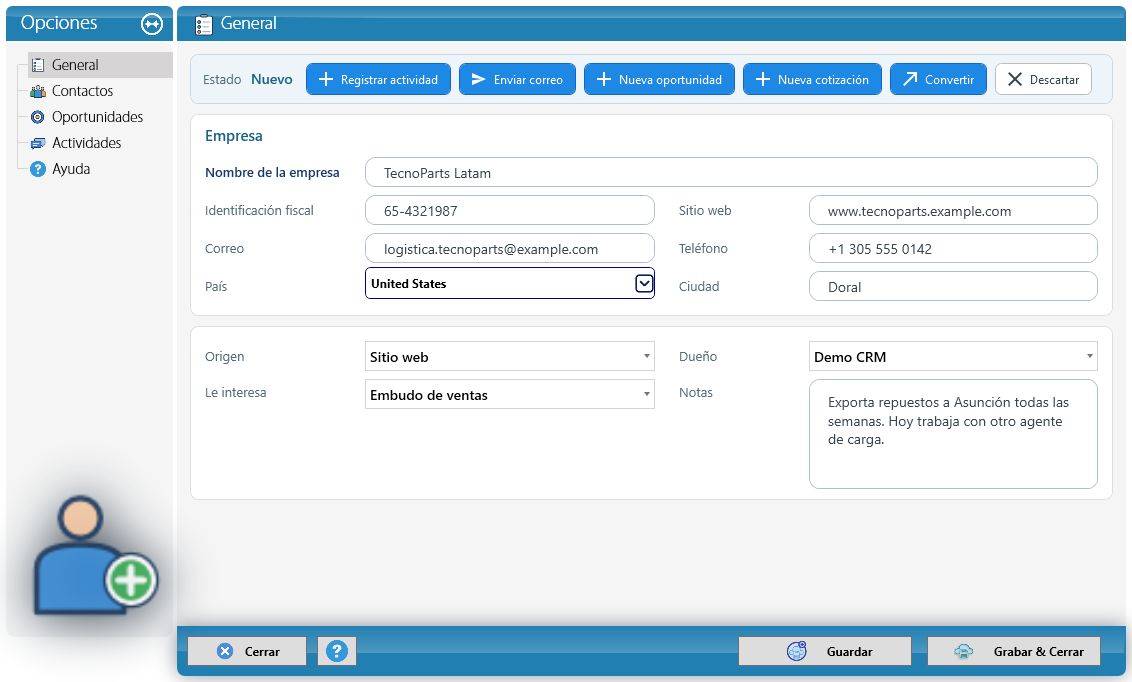Viewport: 1132px width, 682px height.
Task: Click the Correo input field
Action: (510, 248)
